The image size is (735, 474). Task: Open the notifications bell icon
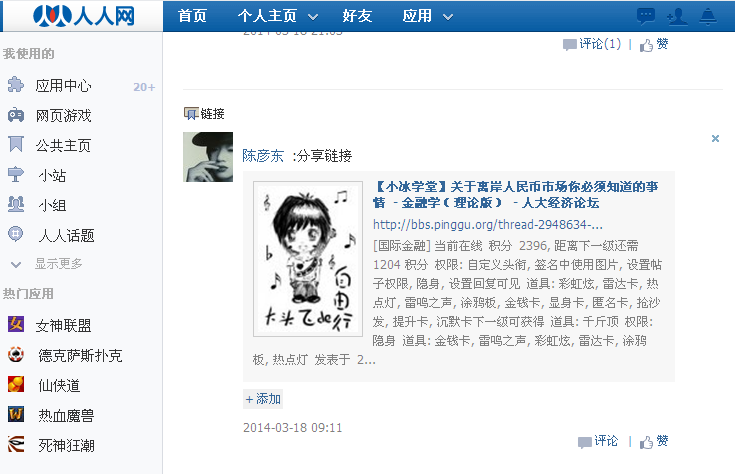click(708, 16)
